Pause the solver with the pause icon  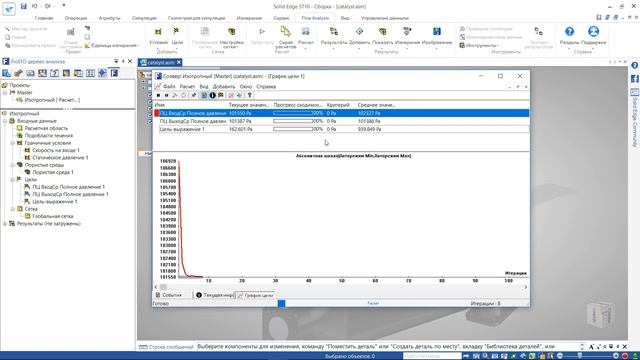point(166,95)
